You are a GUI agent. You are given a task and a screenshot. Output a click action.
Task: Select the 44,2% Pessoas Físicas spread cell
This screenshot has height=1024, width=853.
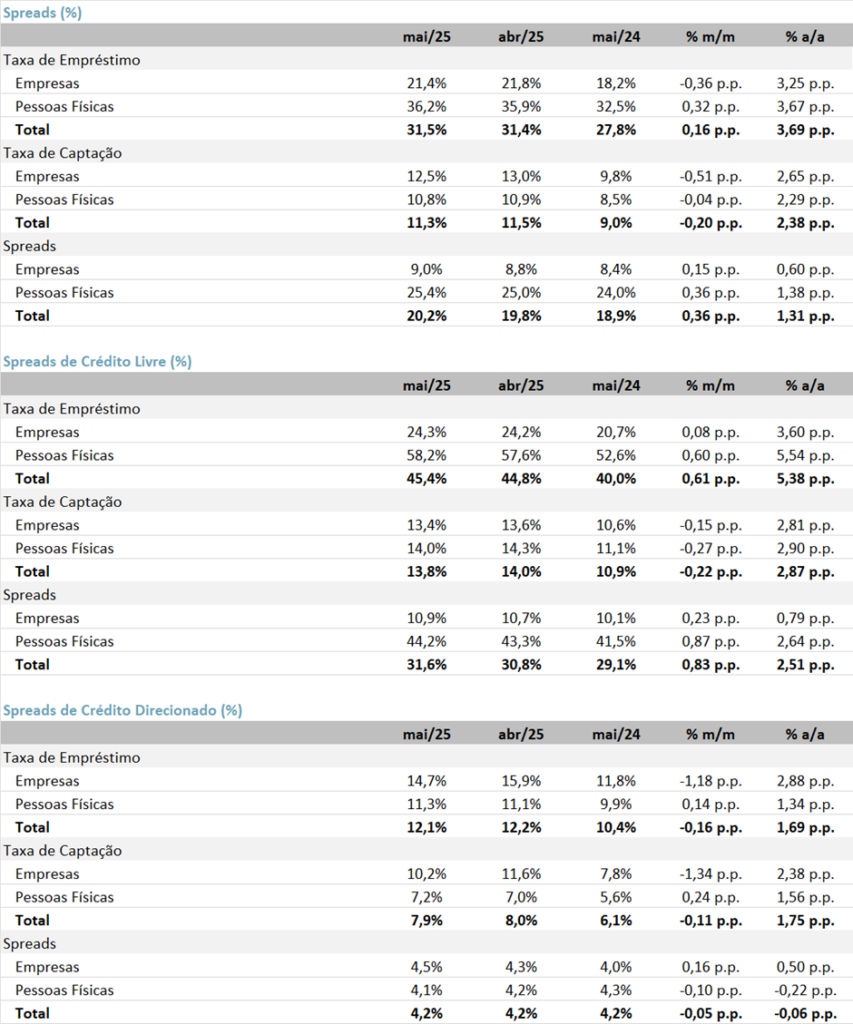coord(426,641)
